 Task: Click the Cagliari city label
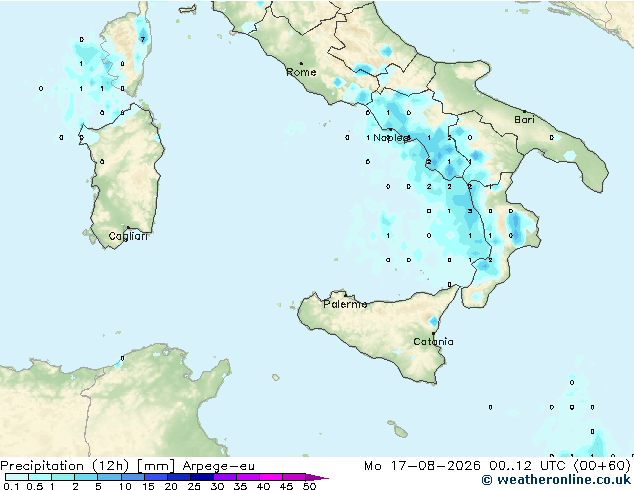coord(128,236)
